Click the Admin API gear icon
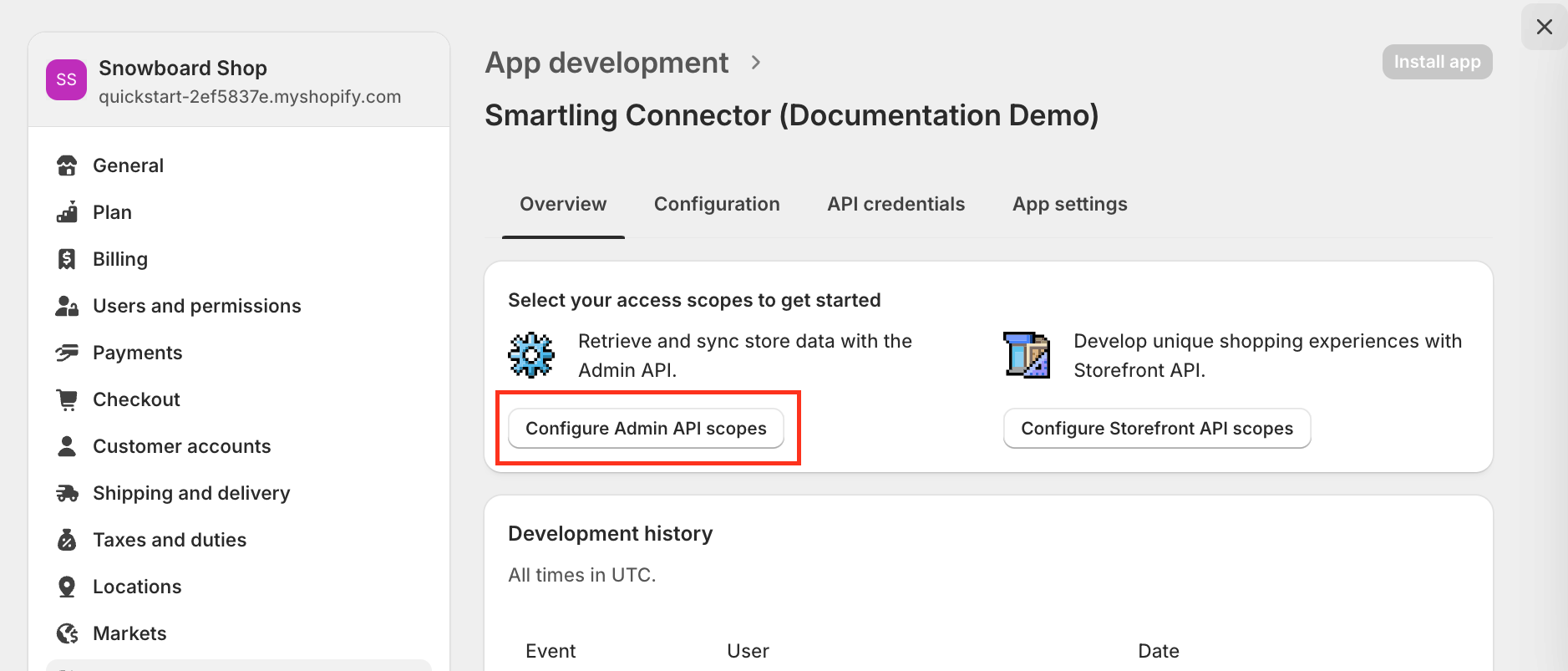The width and height of the screenshot is (1568, 671). coord(531,355)
